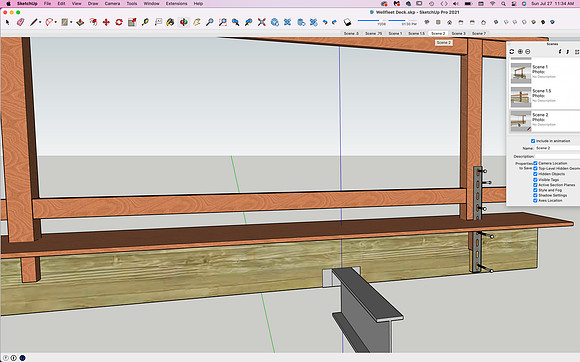Toggle the Style and Fog checkbox
This screenshot has width=580, height=362.
(535, 190)
